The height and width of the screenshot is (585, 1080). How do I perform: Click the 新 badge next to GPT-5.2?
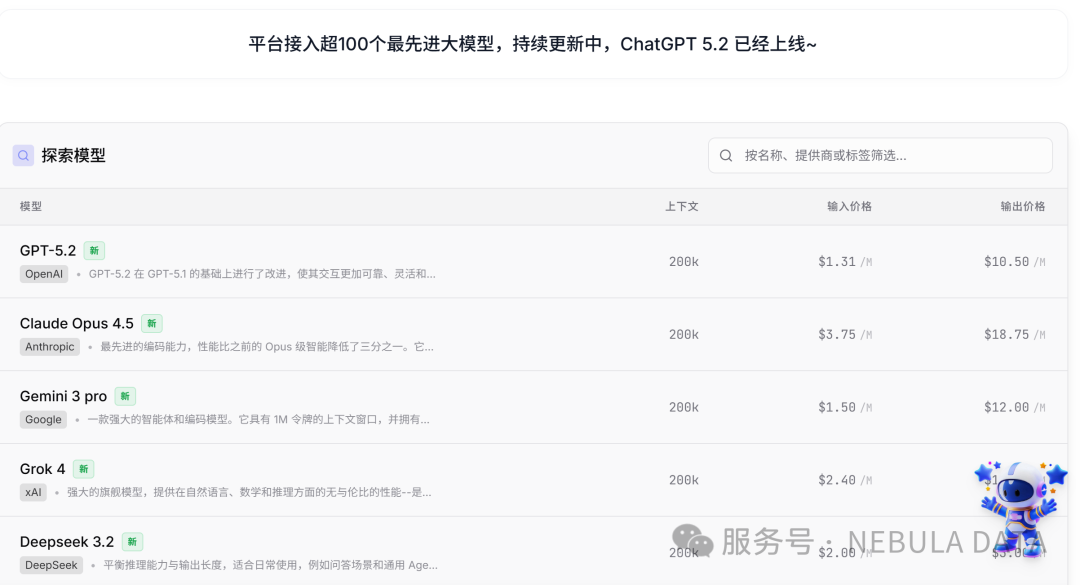[x=94, y=251]
